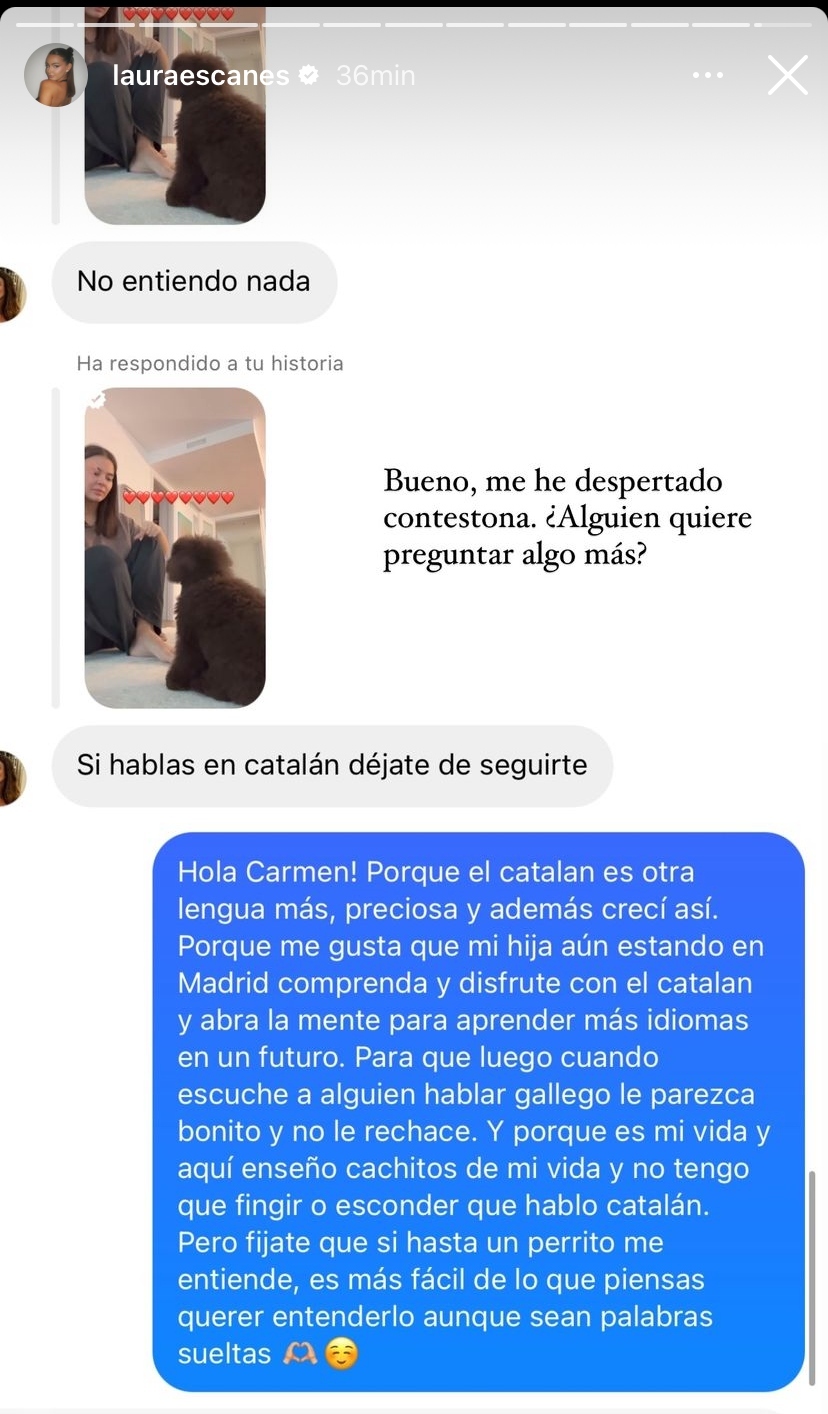This screenshot has height=1414, width=828.
Task: Tap the lauraescanes profile avatar
Action: point(56,75)
